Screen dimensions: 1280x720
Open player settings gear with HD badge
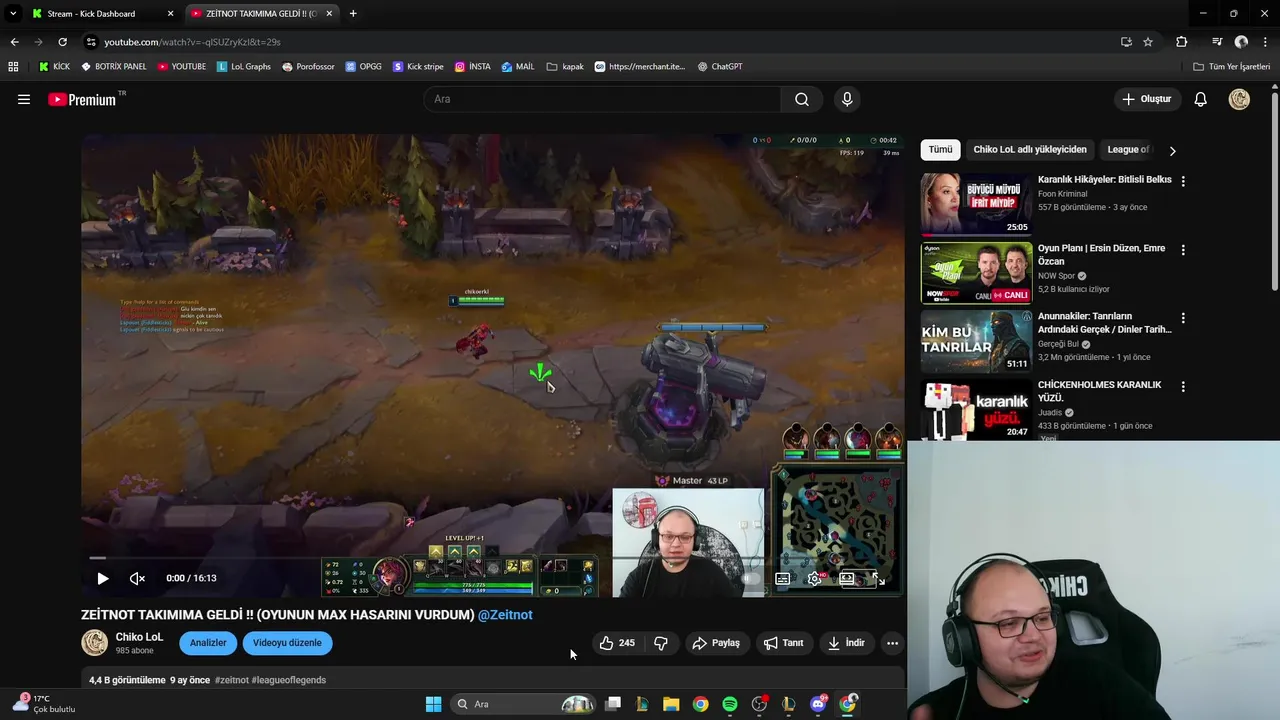815,578
